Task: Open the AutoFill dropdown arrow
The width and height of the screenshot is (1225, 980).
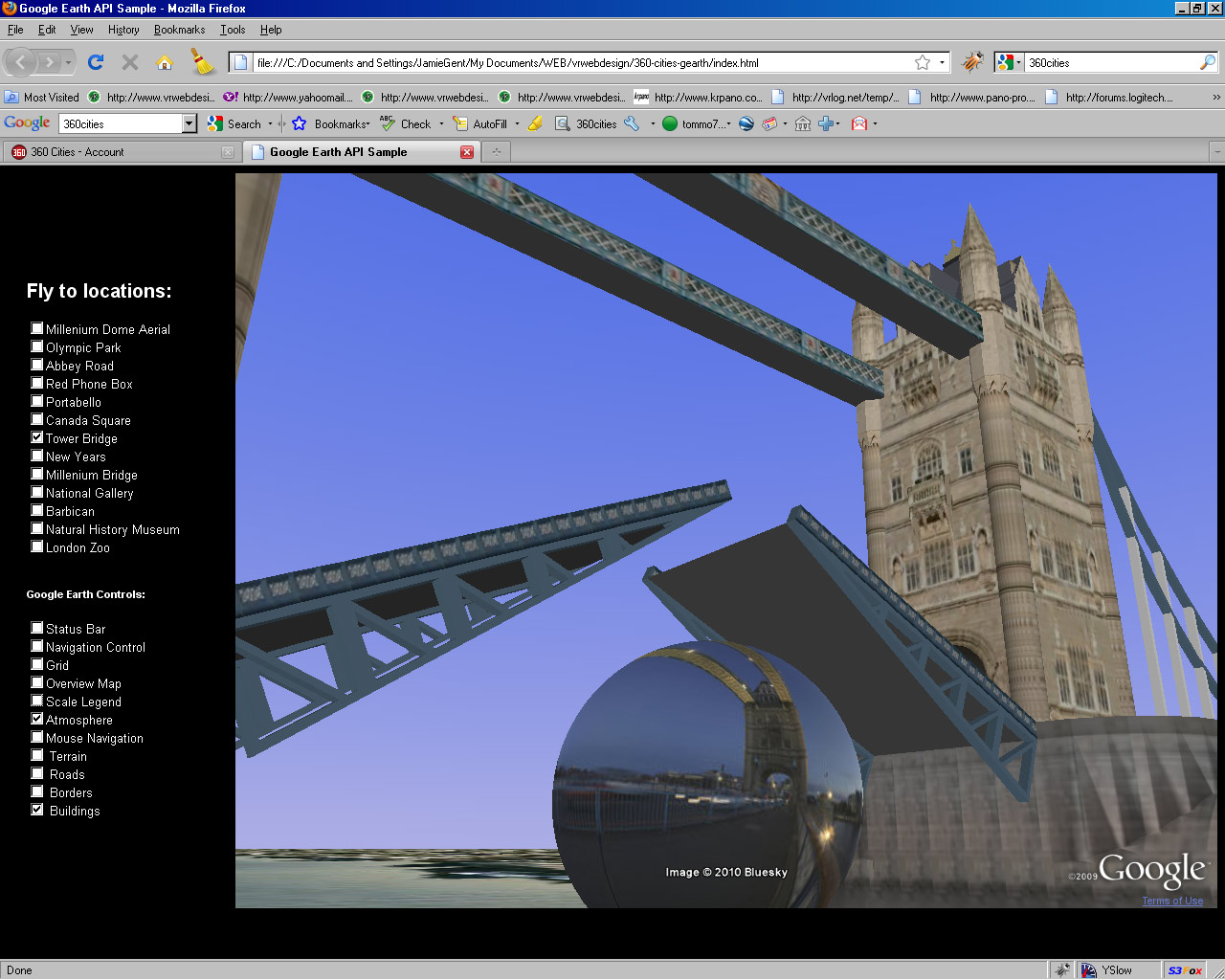Action: pos(517,123)
